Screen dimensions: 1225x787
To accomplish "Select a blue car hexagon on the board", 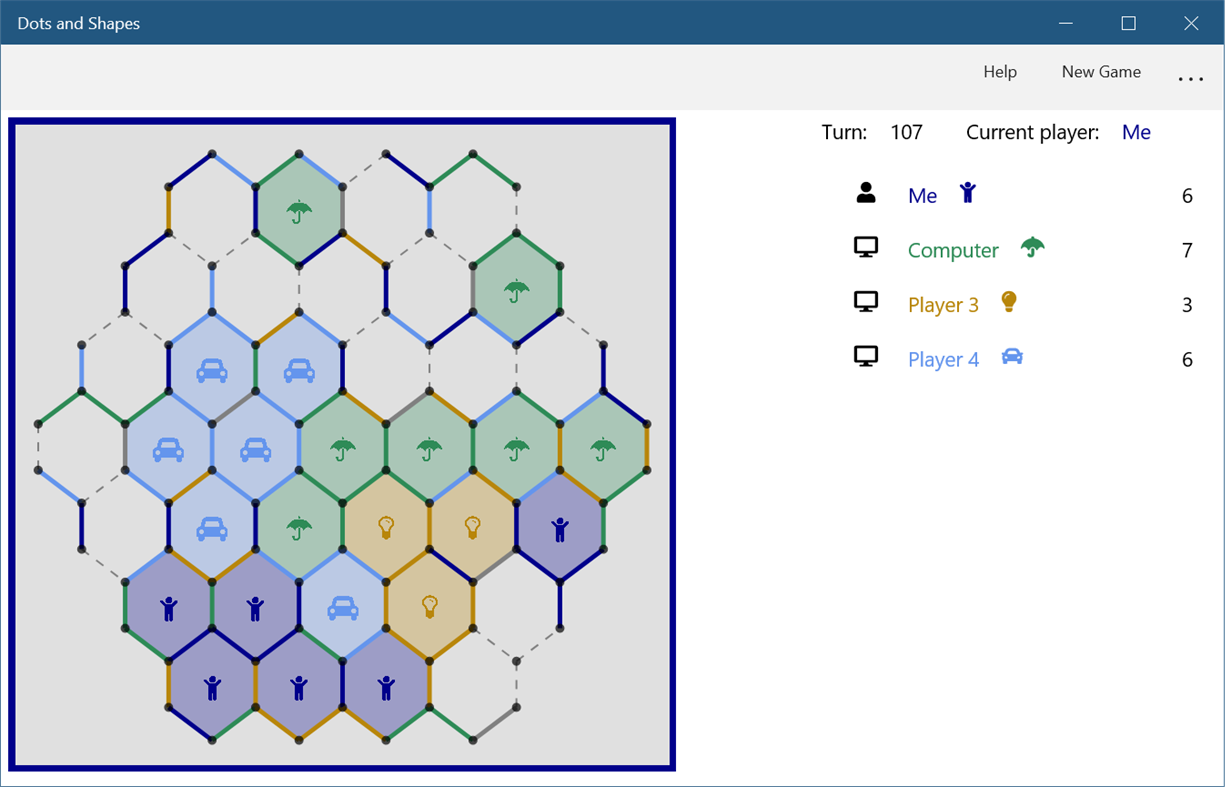I will [213, 369].
